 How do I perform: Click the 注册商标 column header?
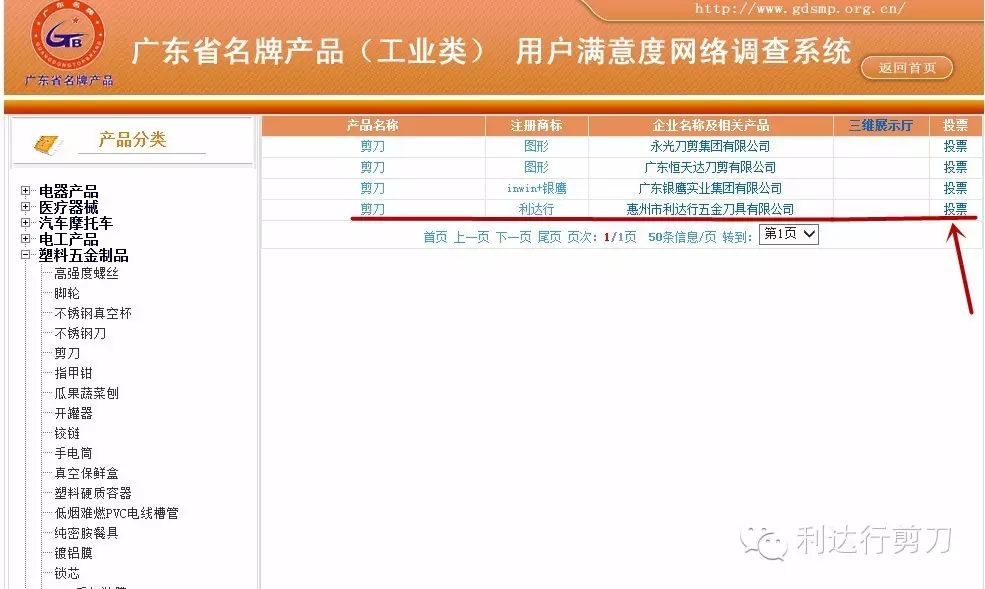coord(536,126)
